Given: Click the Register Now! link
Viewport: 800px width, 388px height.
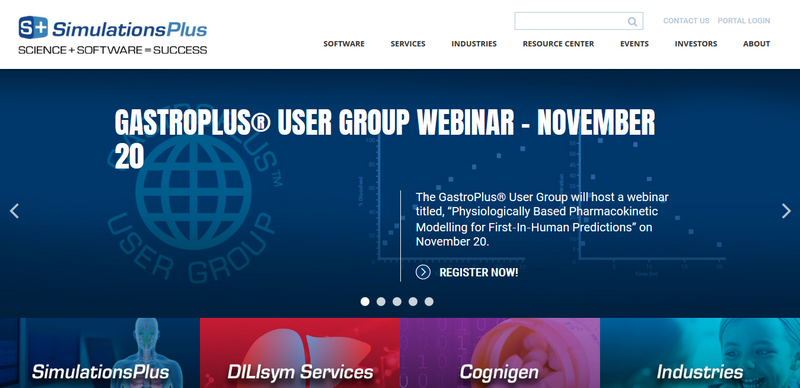Looking at the screenshot, I should (x=479, y=273).
